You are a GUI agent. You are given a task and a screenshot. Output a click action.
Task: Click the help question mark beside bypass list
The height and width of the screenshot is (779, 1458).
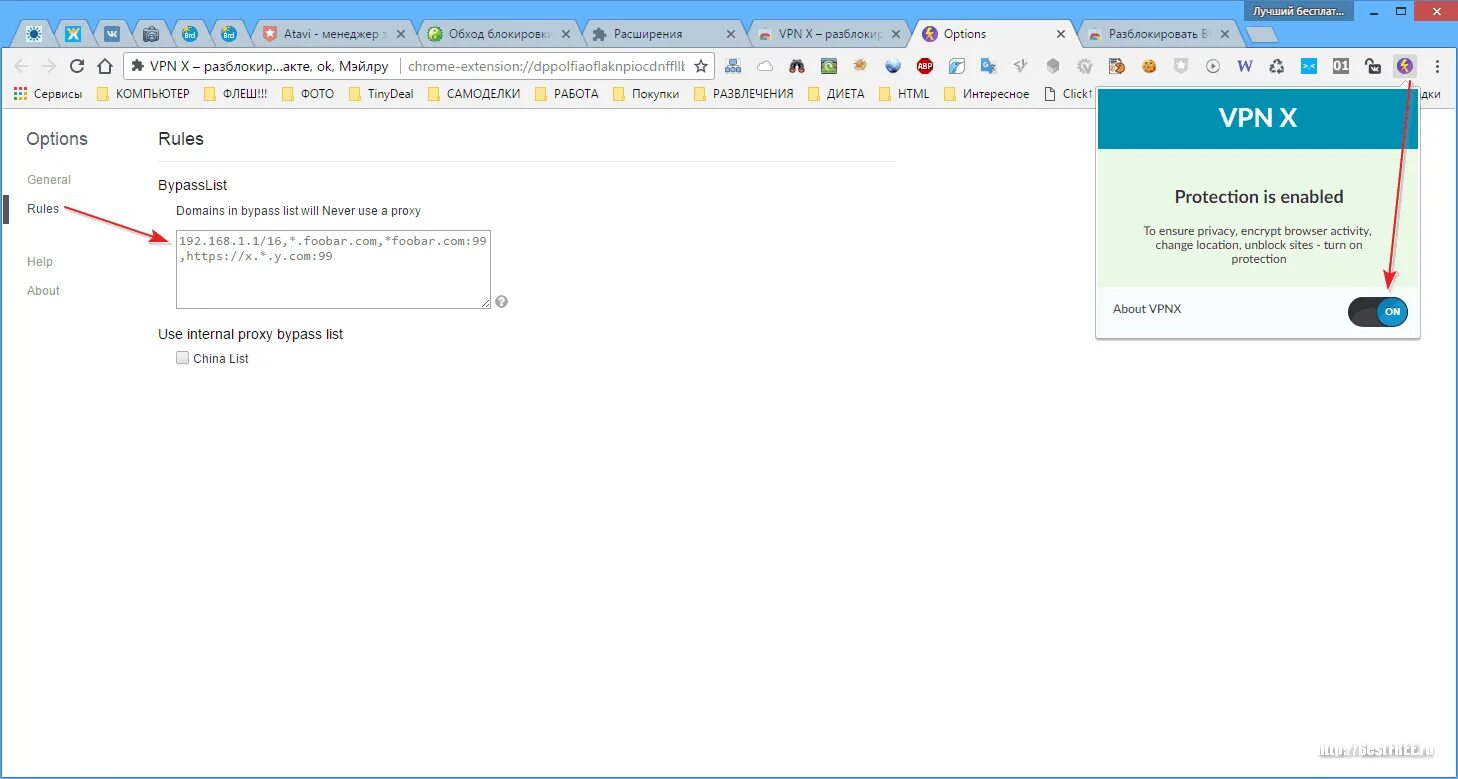point(501,301)
